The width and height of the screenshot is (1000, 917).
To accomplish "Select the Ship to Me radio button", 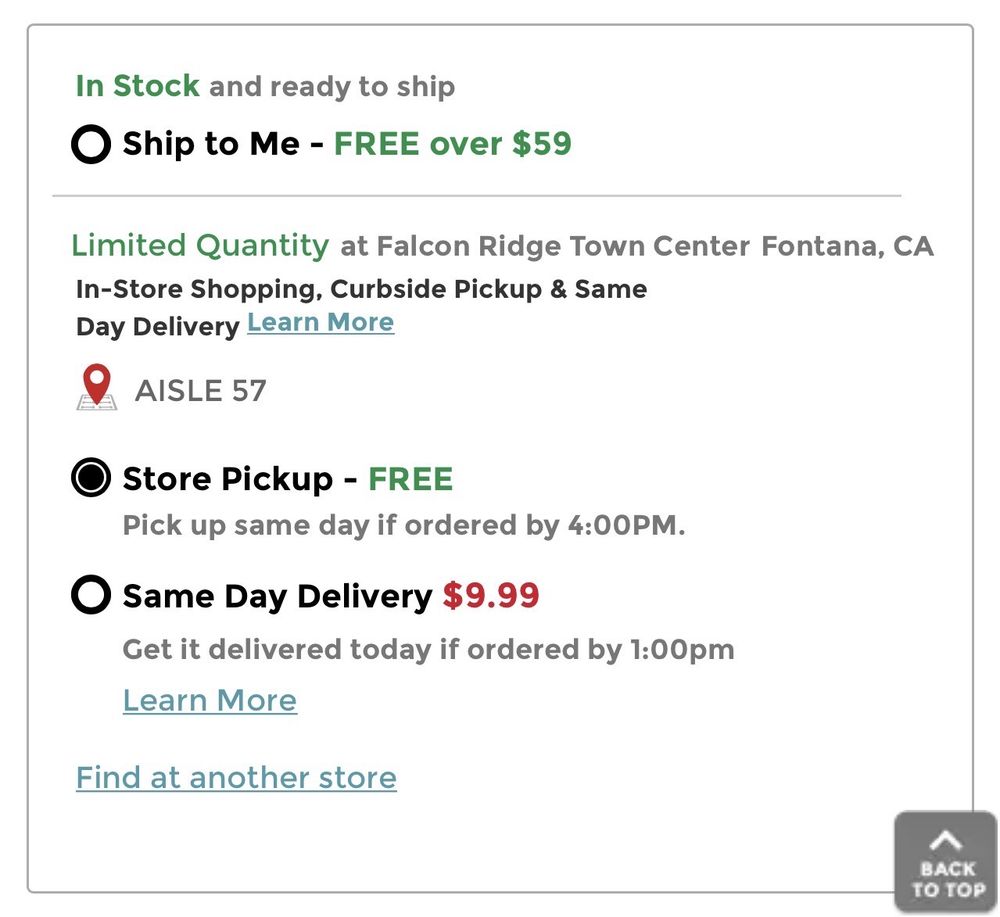I will click(91, 145).
